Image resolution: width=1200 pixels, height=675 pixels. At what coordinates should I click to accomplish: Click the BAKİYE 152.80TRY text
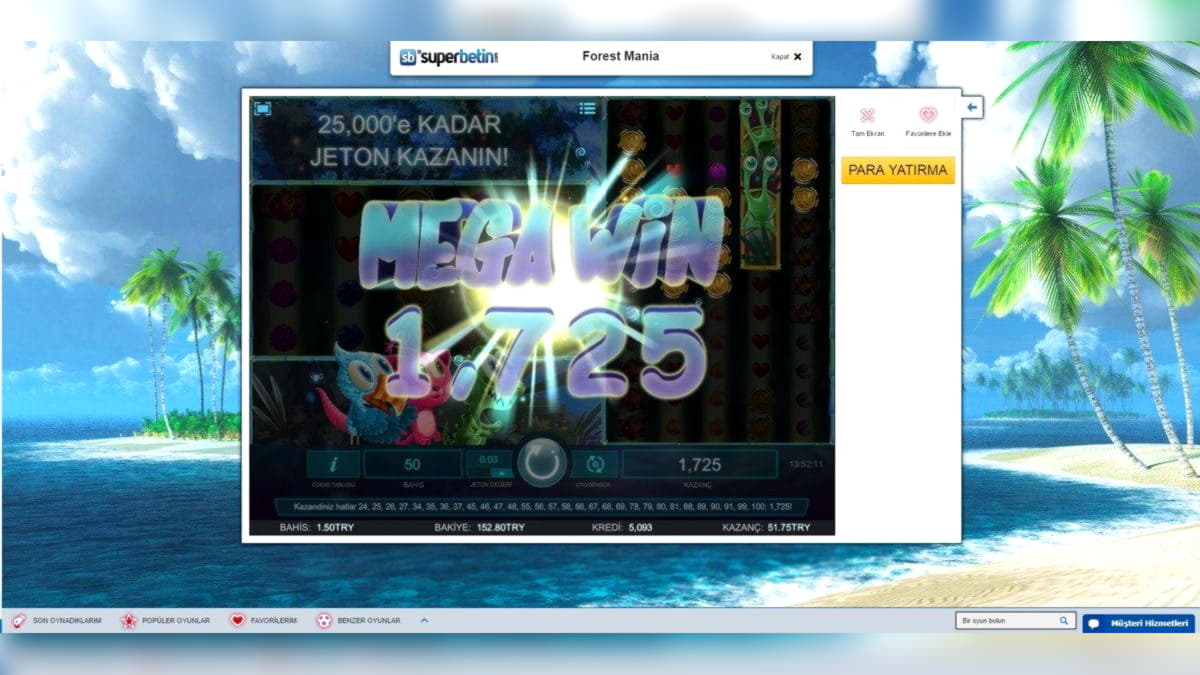[x=479, y=527]
